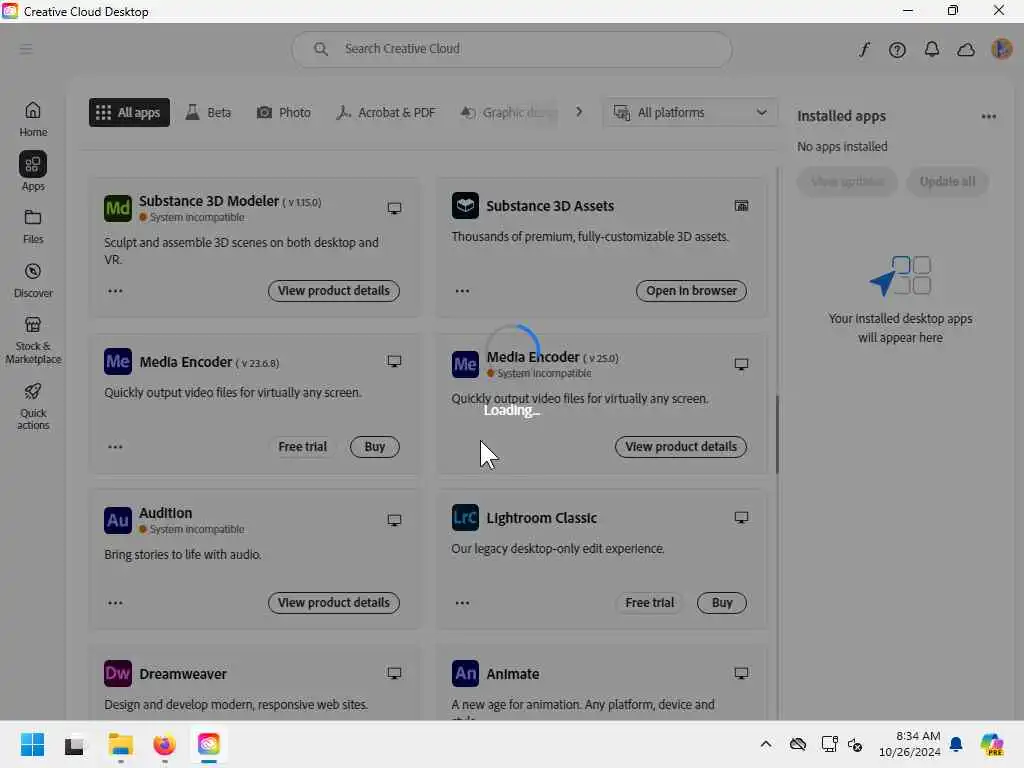Open more options for Installed apps panel
Viewport: 1024px width, 768px height.
click(989, 116)
